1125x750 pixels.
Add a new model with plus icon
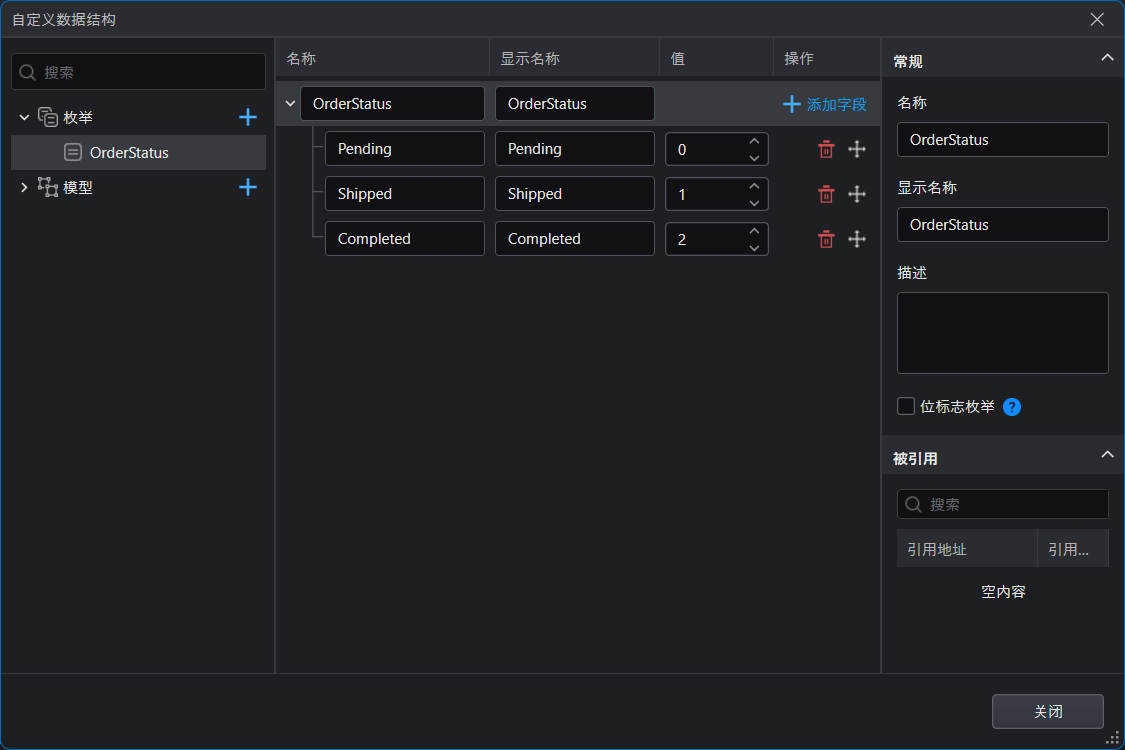(248, 187)
